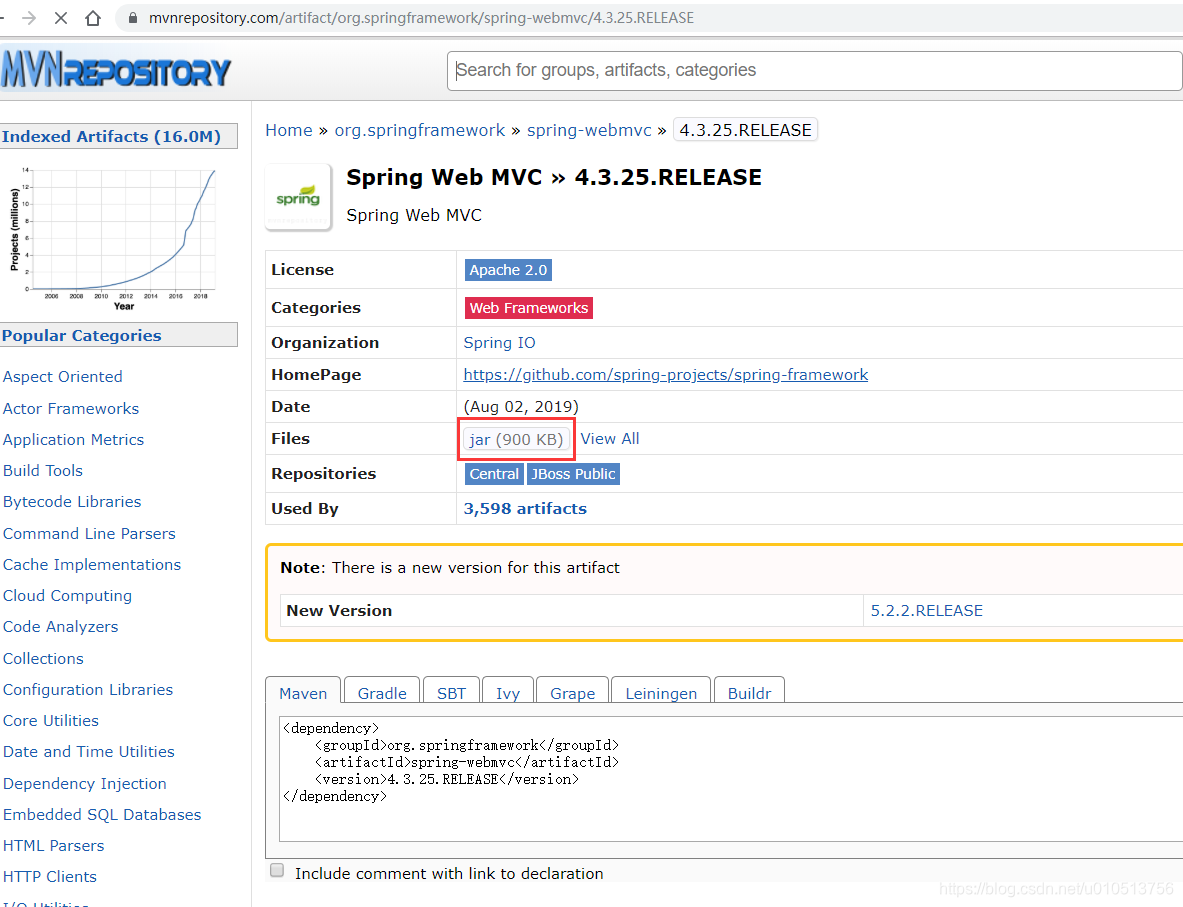Open Bytecode Libraries category

[x=72, y=501]
